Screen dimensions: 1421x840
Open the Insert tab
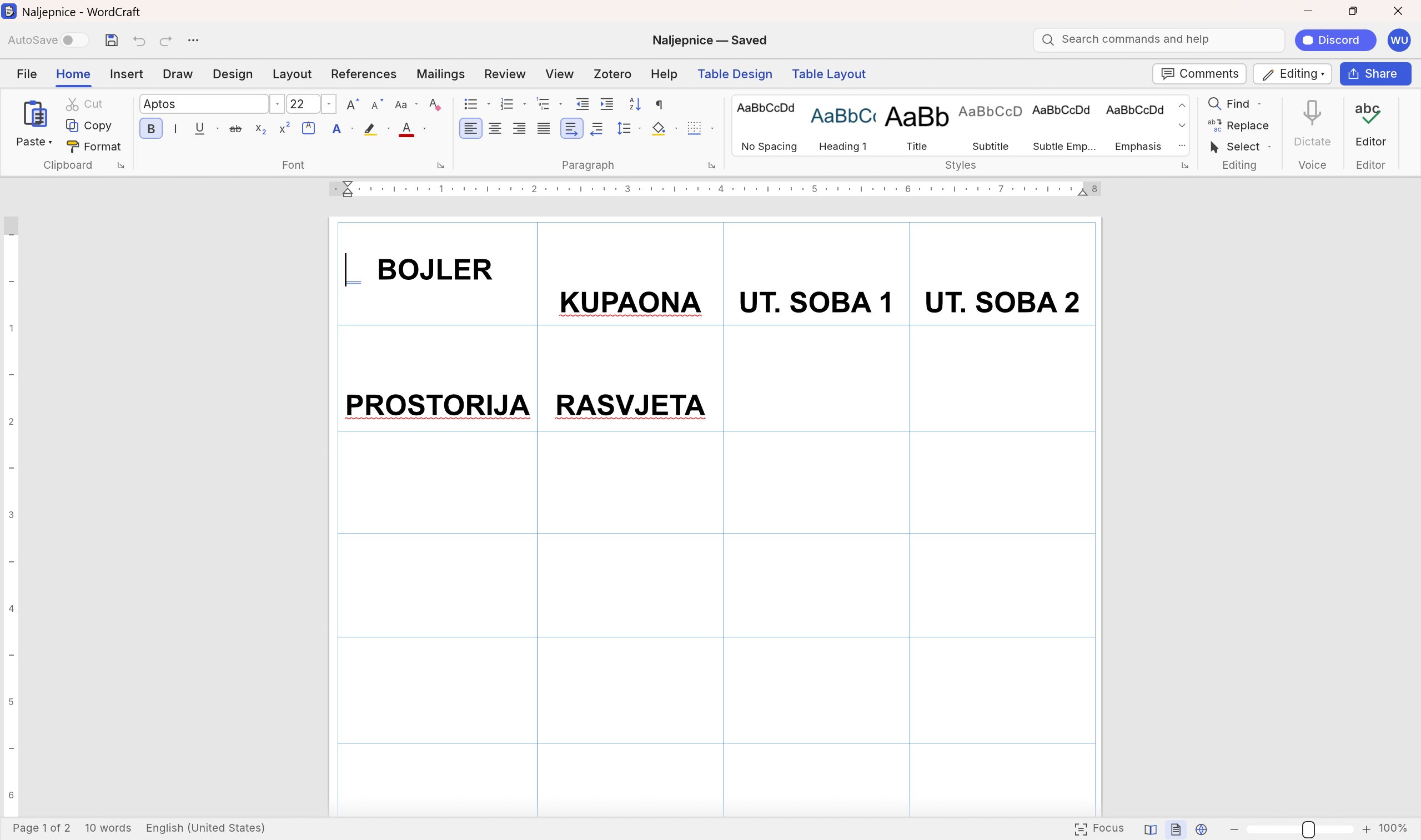coord(126,74)
